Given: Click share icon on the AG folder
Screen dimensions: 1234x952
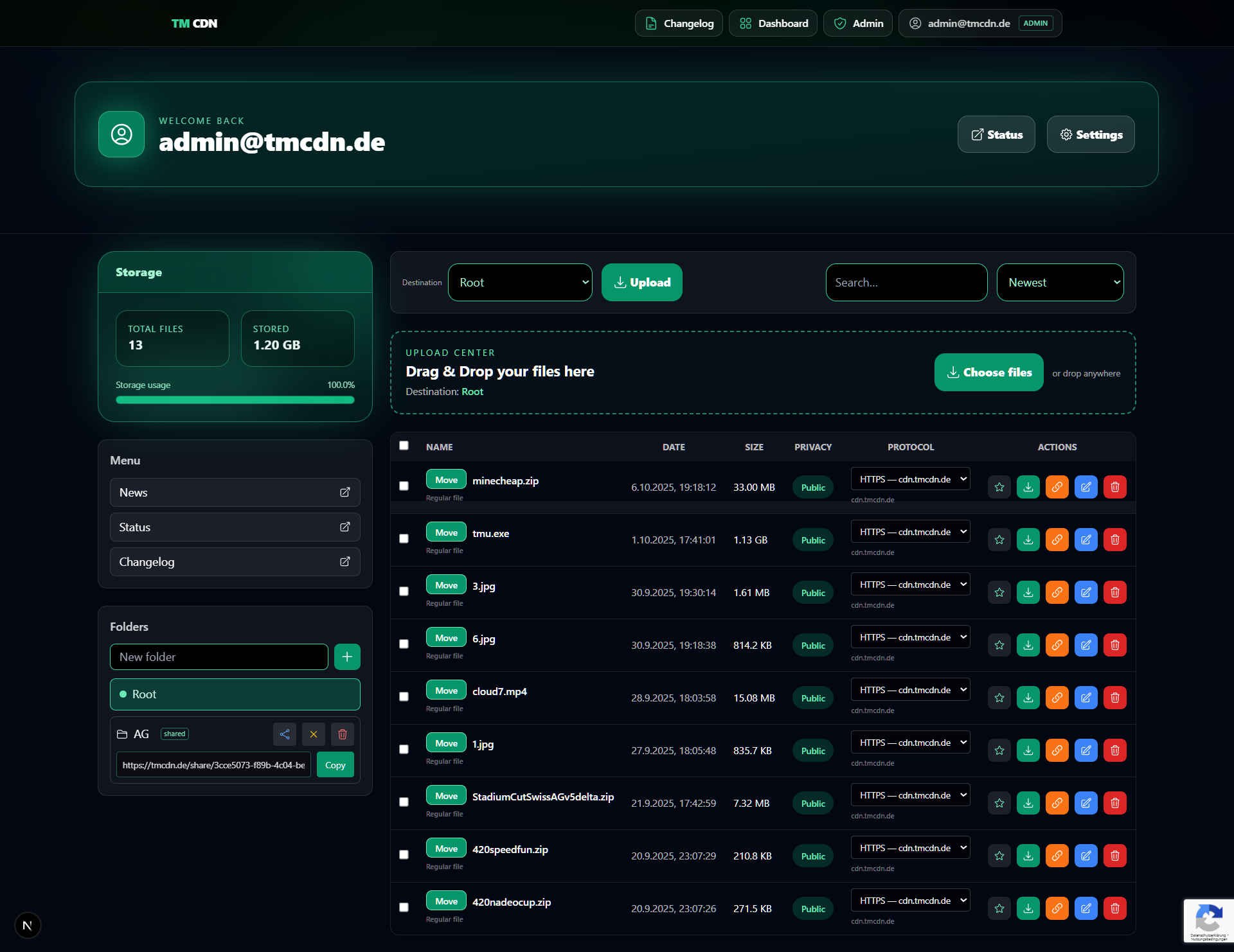Looking at the screenshot, I should (x=285, y=734).
